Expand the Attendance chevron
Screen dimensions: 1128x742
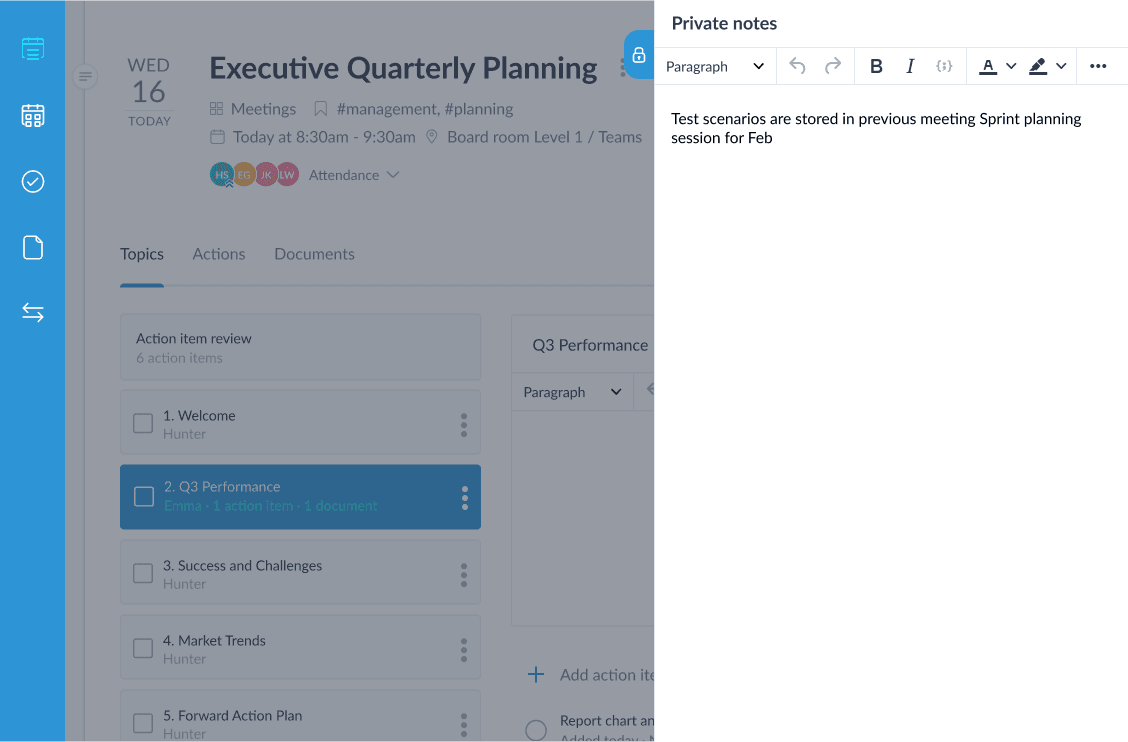pos(393,175)
